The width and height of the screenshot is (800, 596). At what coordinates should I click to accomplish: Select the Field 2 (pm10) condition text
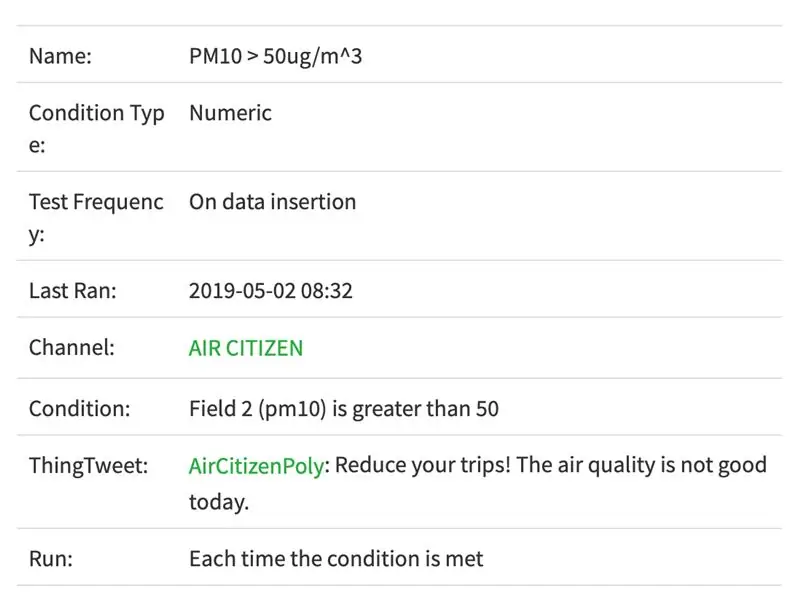258,410
